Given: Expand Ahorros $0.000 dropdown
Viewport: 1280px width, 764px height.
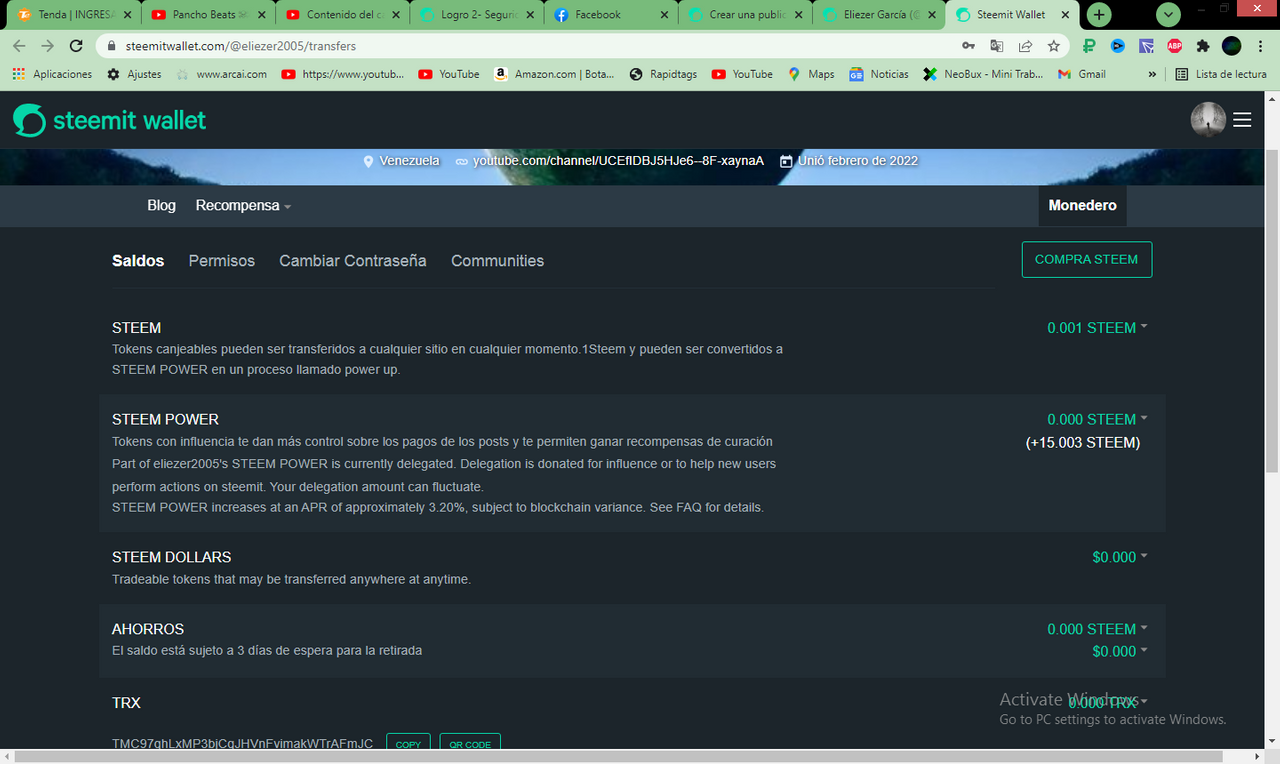Looking at the screenshot, I should (x=1120, y=651).
